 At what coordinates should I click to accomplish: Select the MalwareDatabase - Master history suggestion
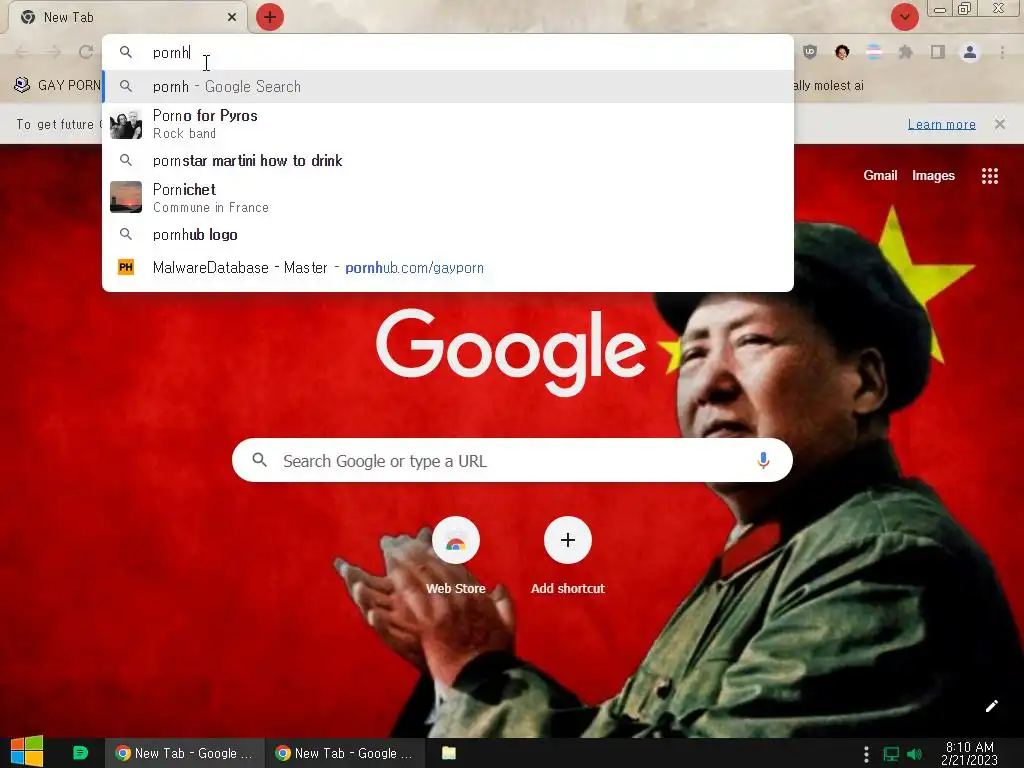[x=448, y=267]
